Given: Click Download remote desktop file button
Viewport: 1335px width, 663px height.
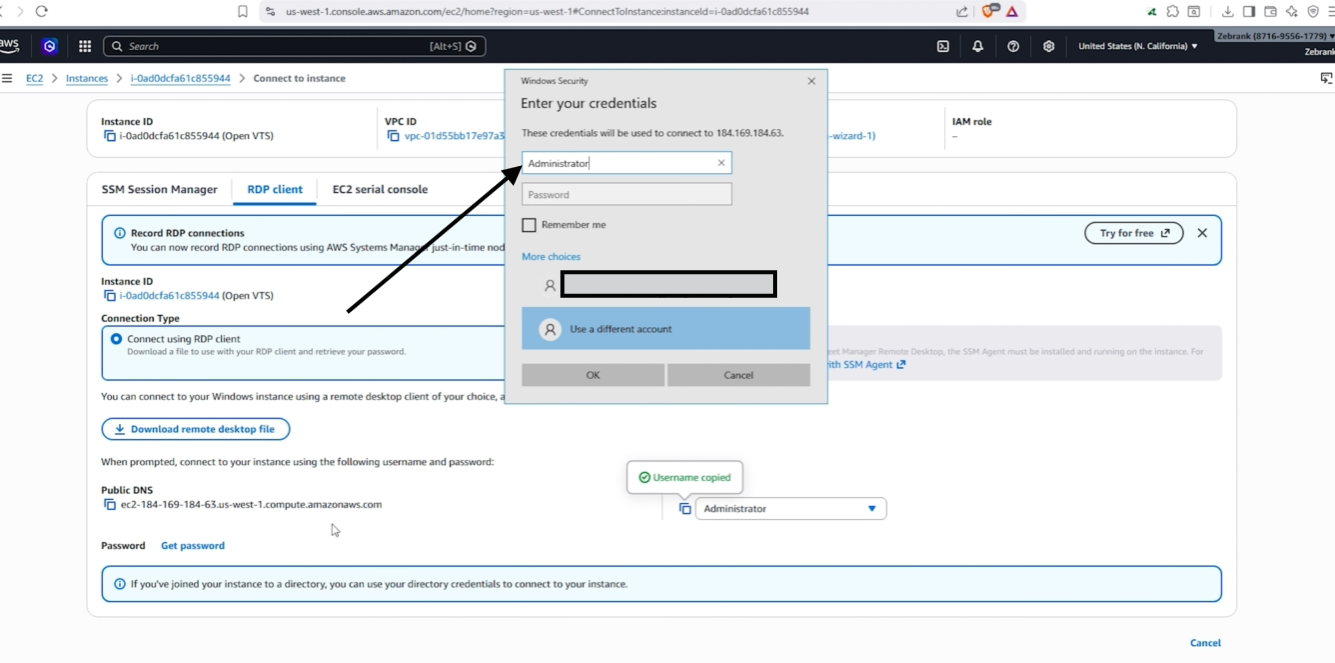Looking at the screenshot, I should [x=196, y=429].
